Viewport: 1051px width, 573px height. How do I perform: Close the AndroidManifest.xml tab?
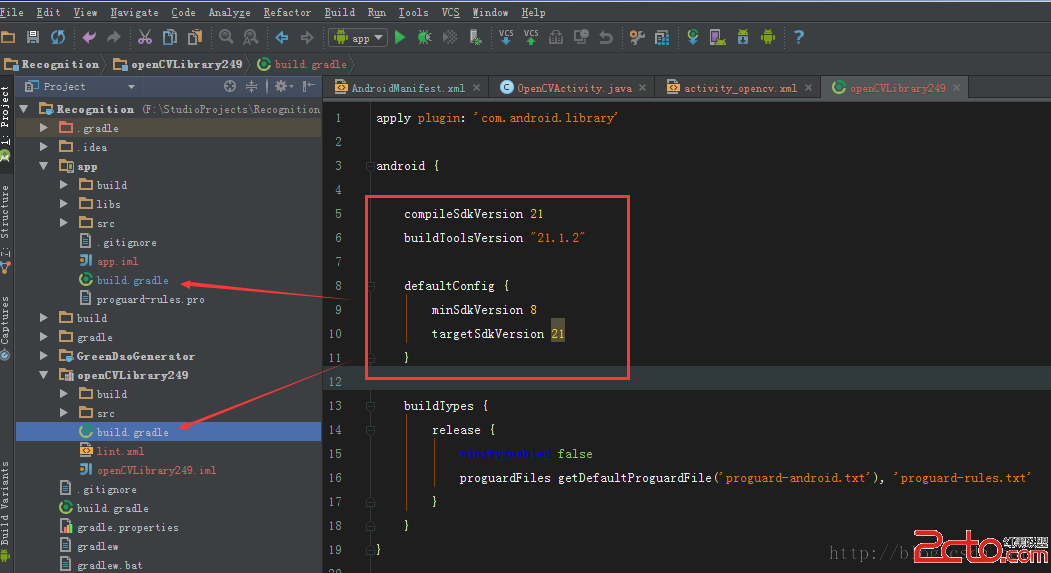pyautogui.click(x=476, y=88)
